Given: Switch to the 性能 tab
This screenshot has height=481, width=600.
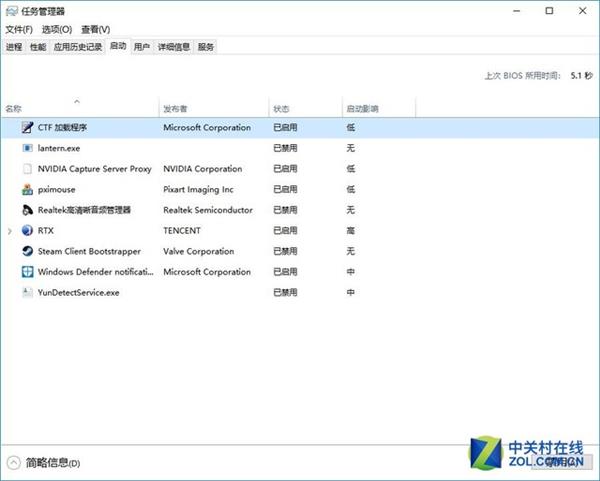Looking at the screenshot, I should tap(38, 47).
